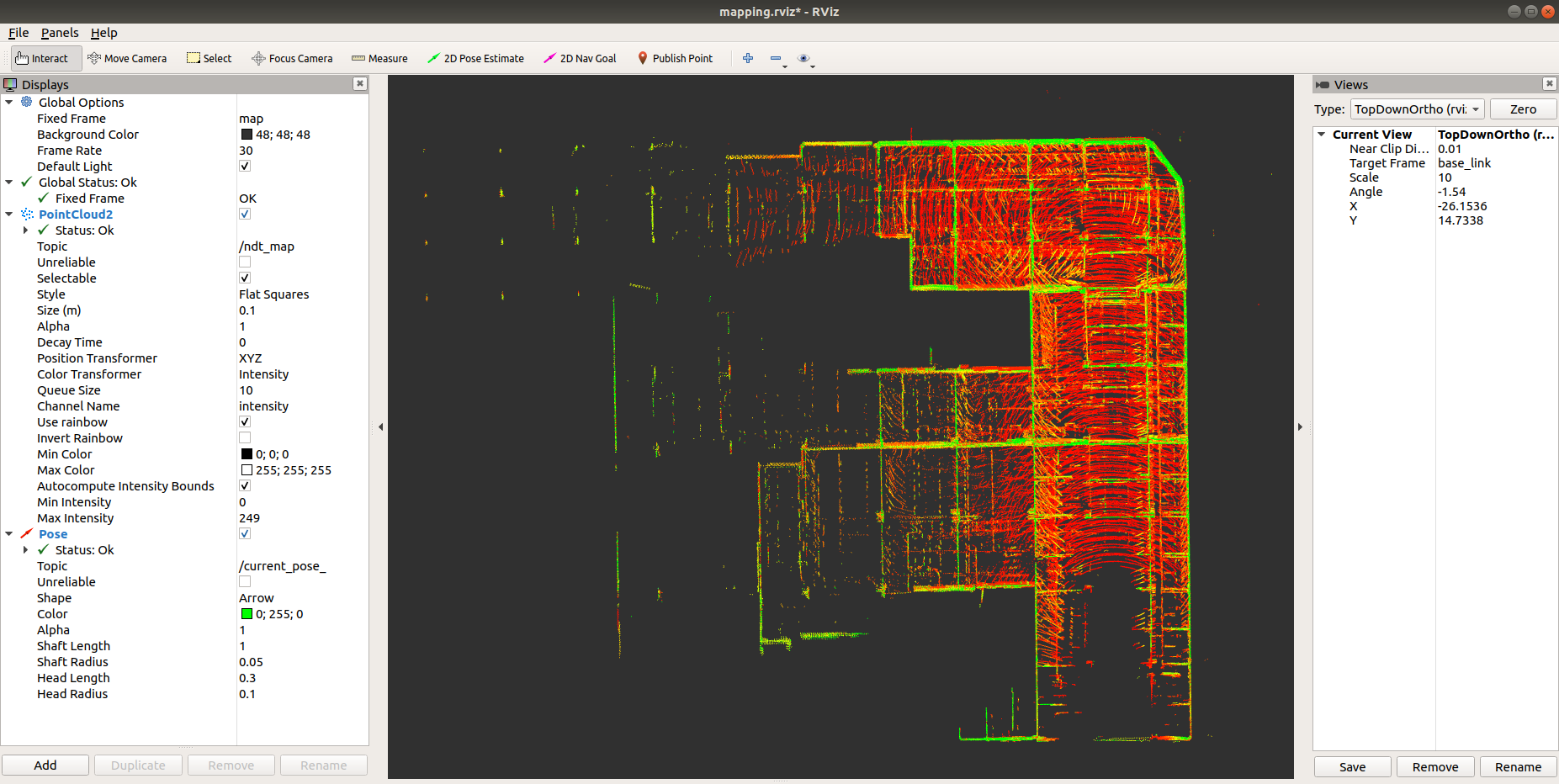This screenshot has width=1559, height=784.
Task: Open the File menu
Action: point(19,33)
